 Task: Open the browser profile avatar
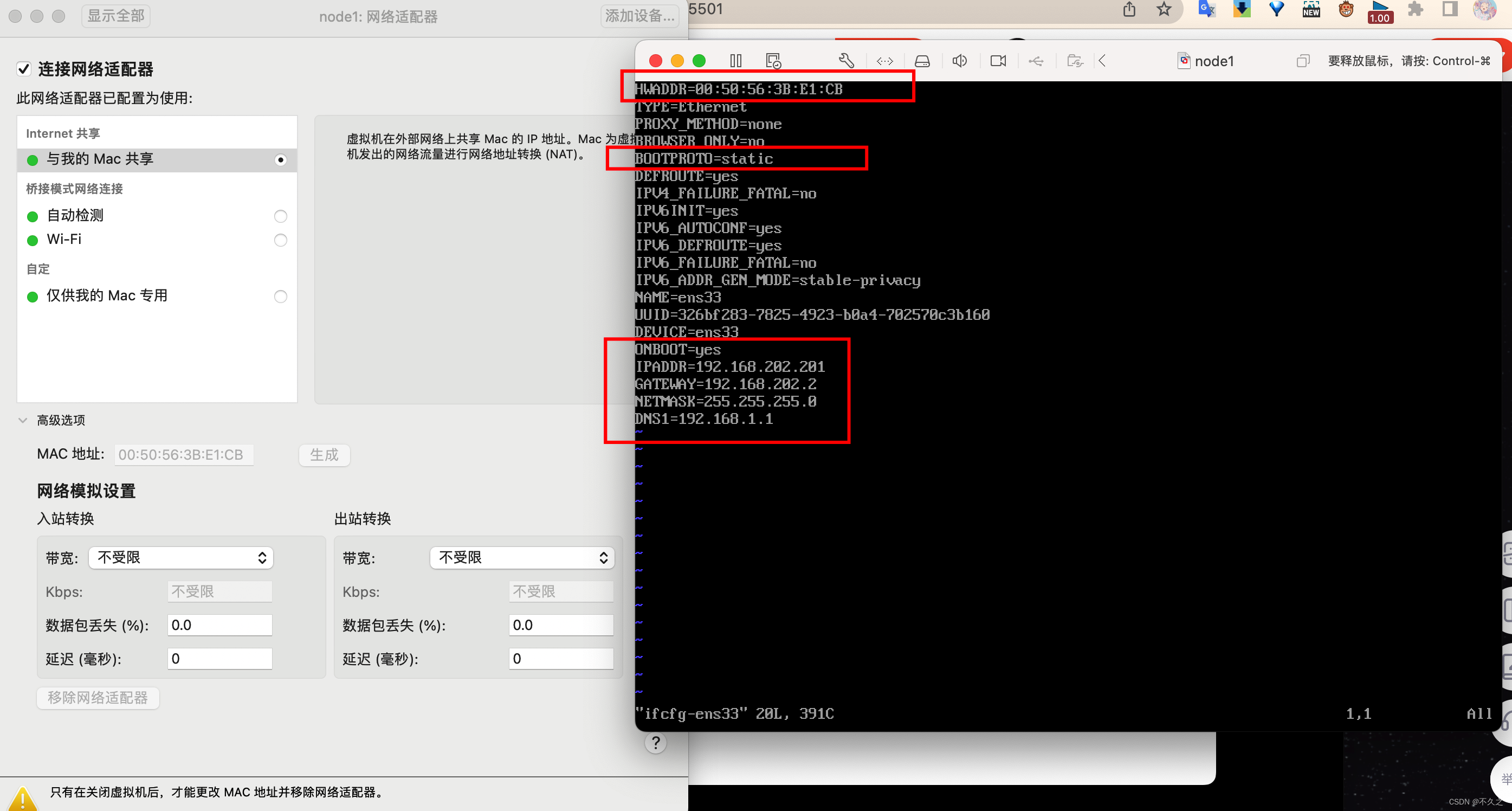coord(1484,9)
